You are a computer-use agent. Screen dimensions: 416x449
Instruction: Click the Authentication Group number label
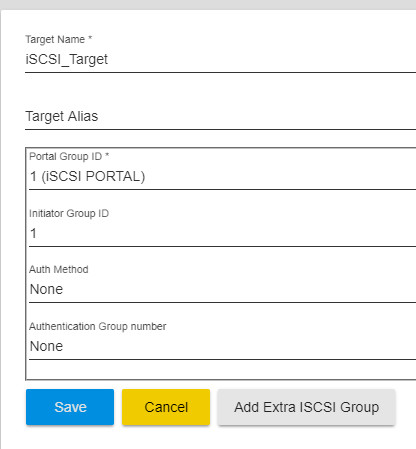98,326
